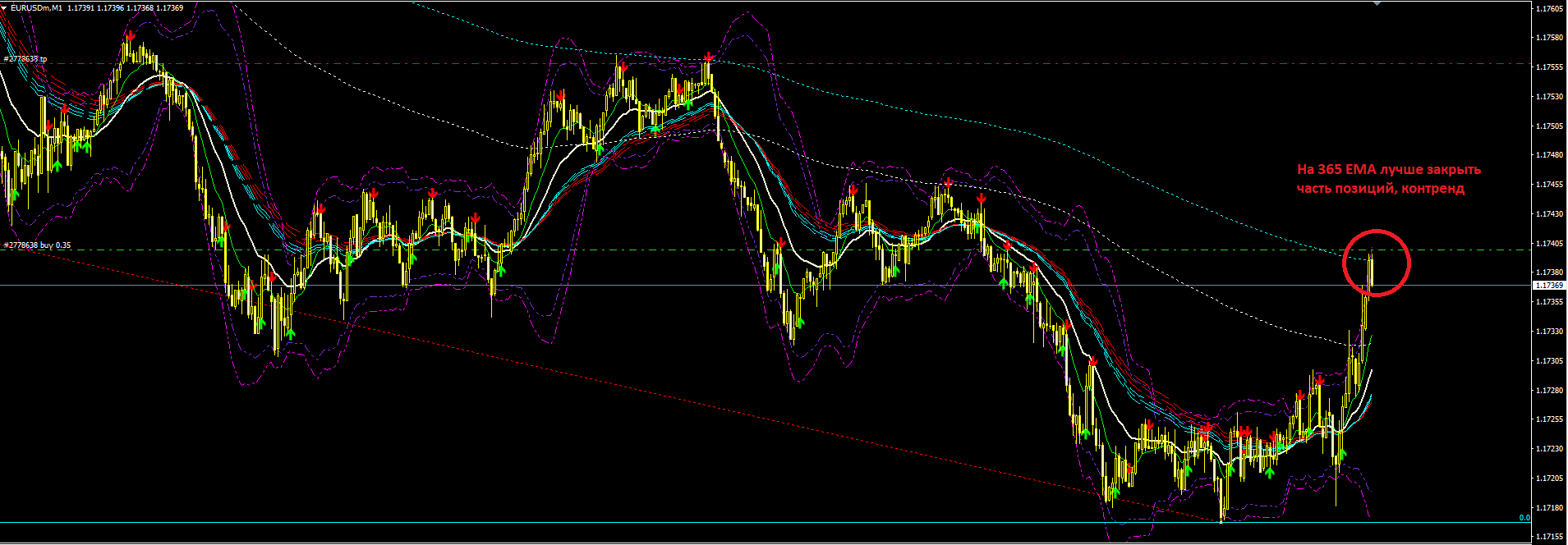Open the chart menu arrow beside EURUSDm,M1
Image resolution: width=1568 pixels, height=545 pixels.
tap(4, 8)
